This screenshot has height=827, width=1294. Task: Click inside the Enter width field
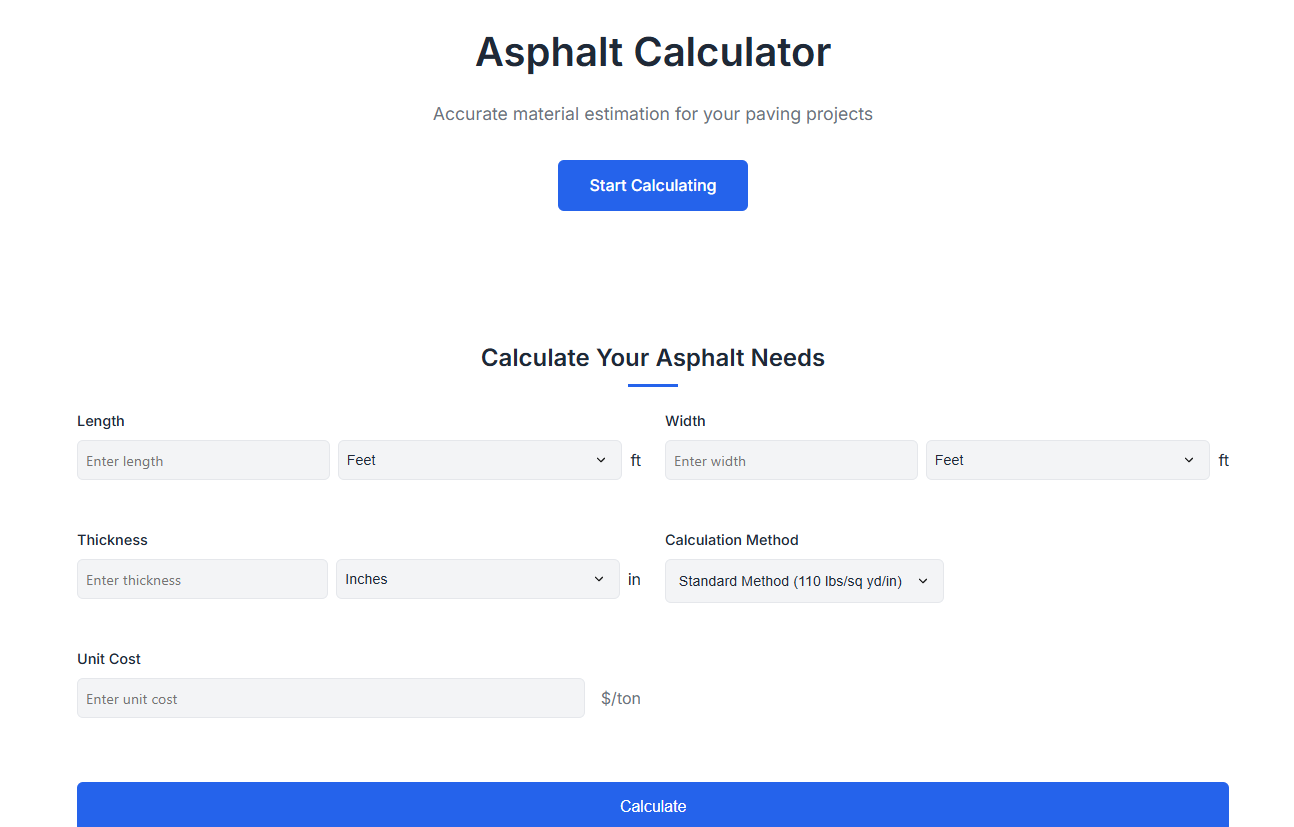791,460
